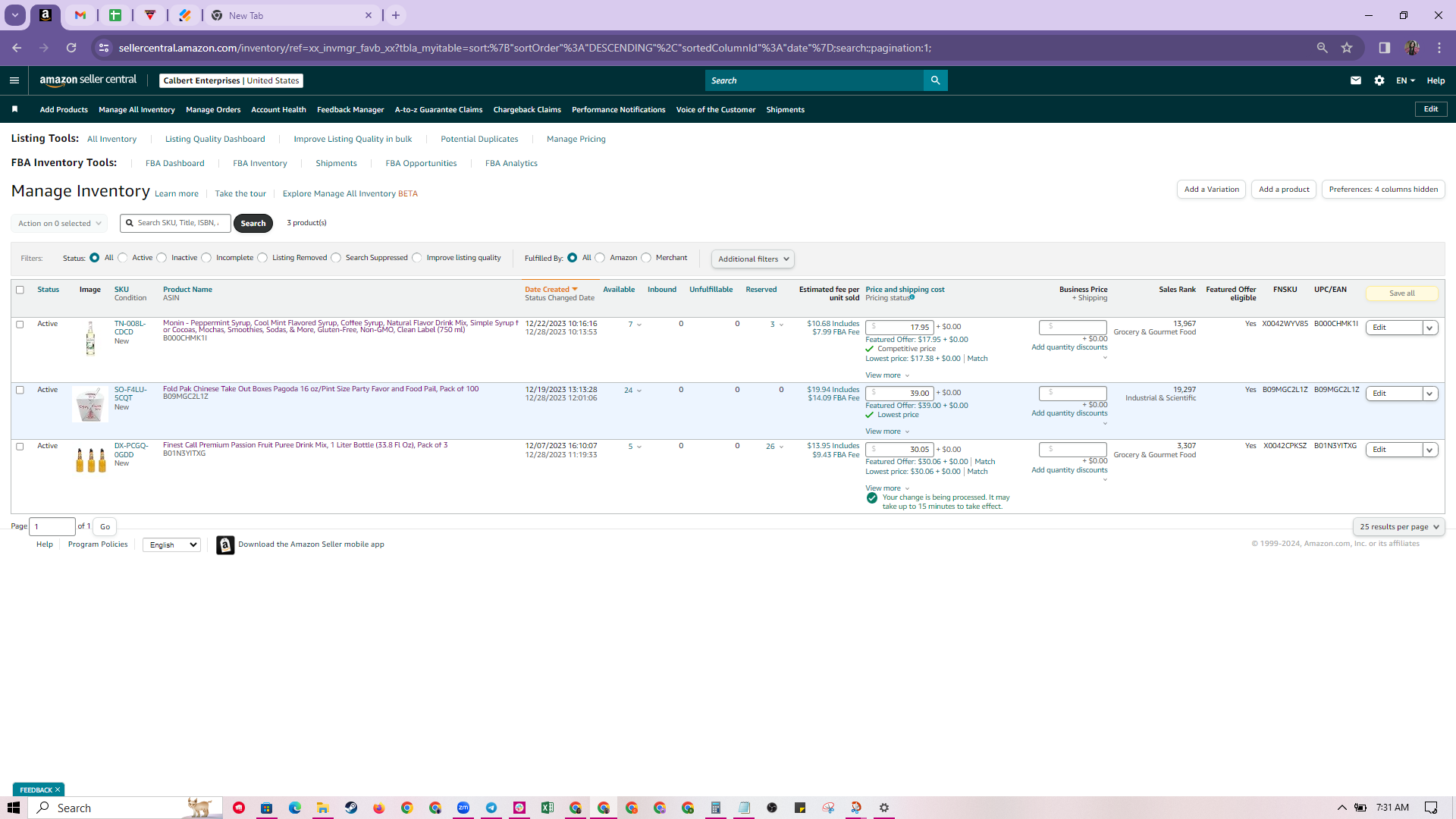Select the Active status filter
The width and height of the screenshot is (1456, 819).
tap(123, 258)
